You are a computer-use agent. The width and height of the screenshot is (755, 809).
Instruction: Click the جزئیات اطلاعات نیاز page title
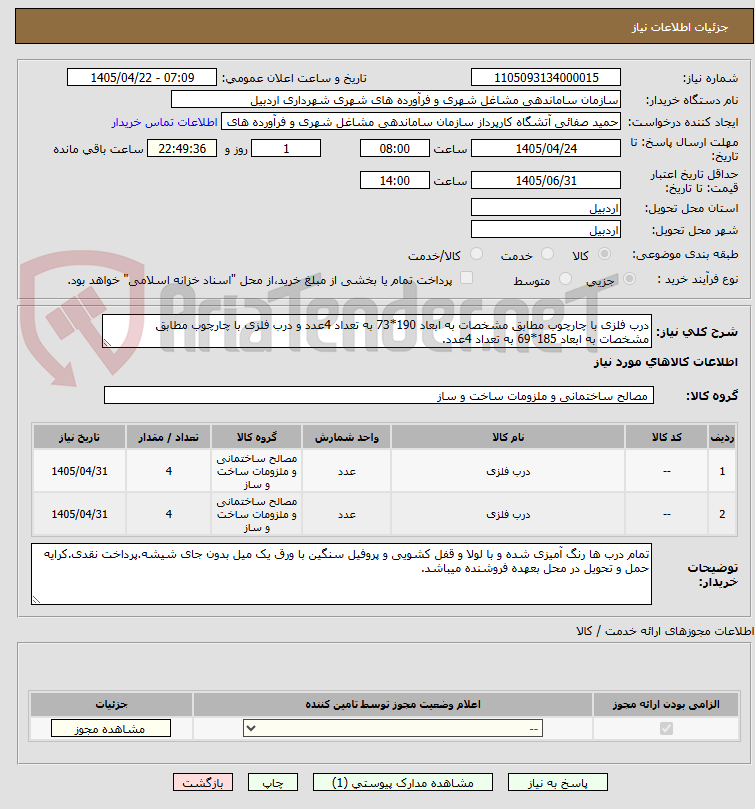680,27
